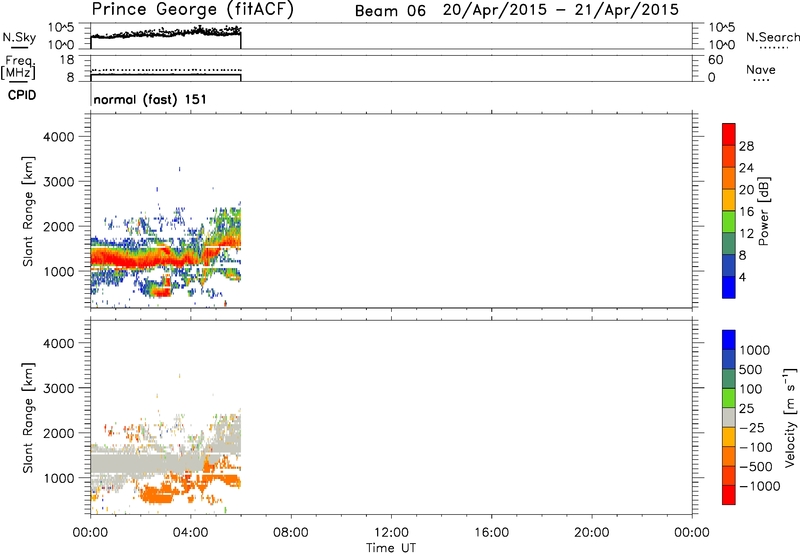Click the 16:00 time axis tick label

(491, 533)
